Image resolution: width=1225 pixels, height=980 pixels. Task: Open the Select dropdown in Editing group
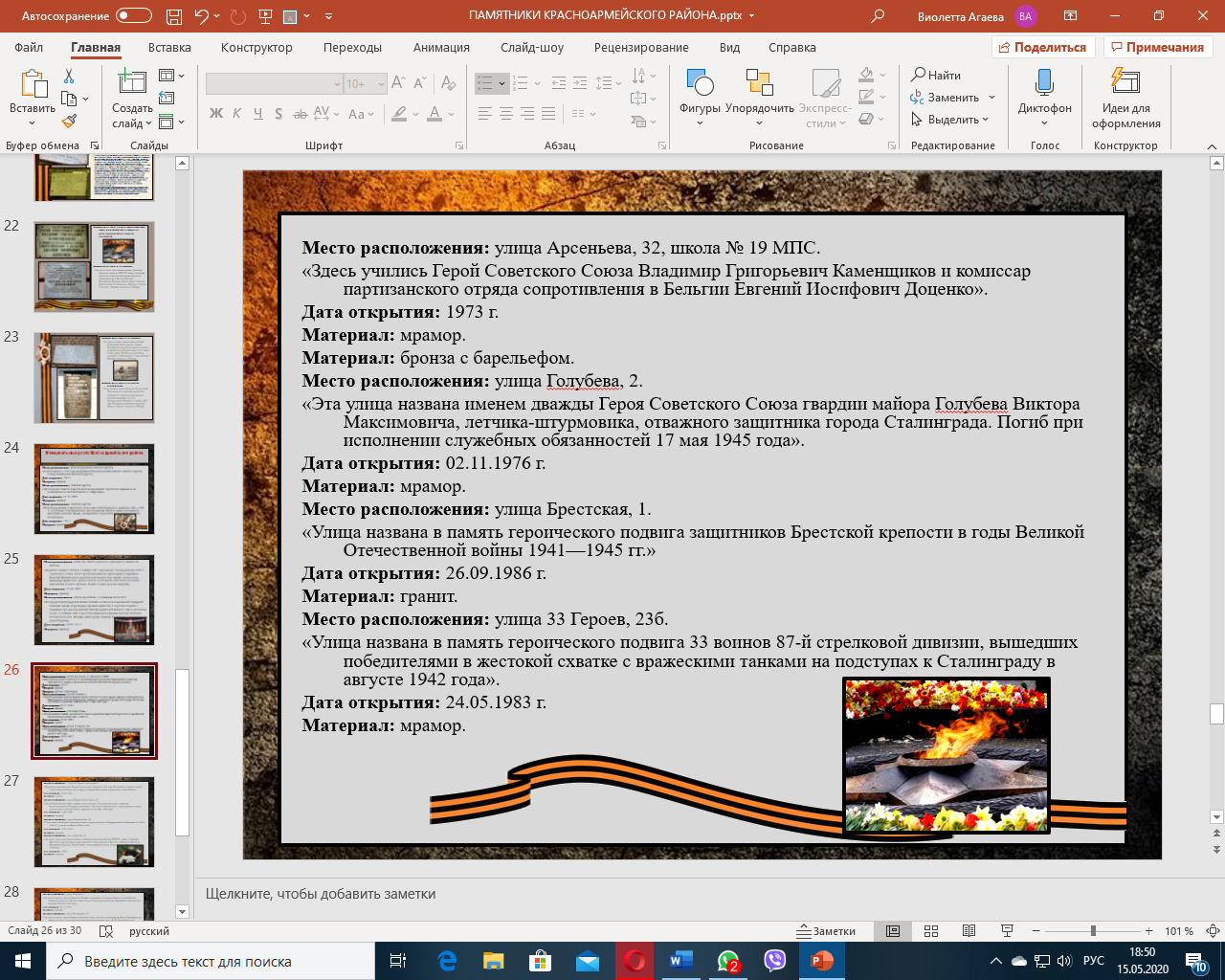click(x=950, y=120)
